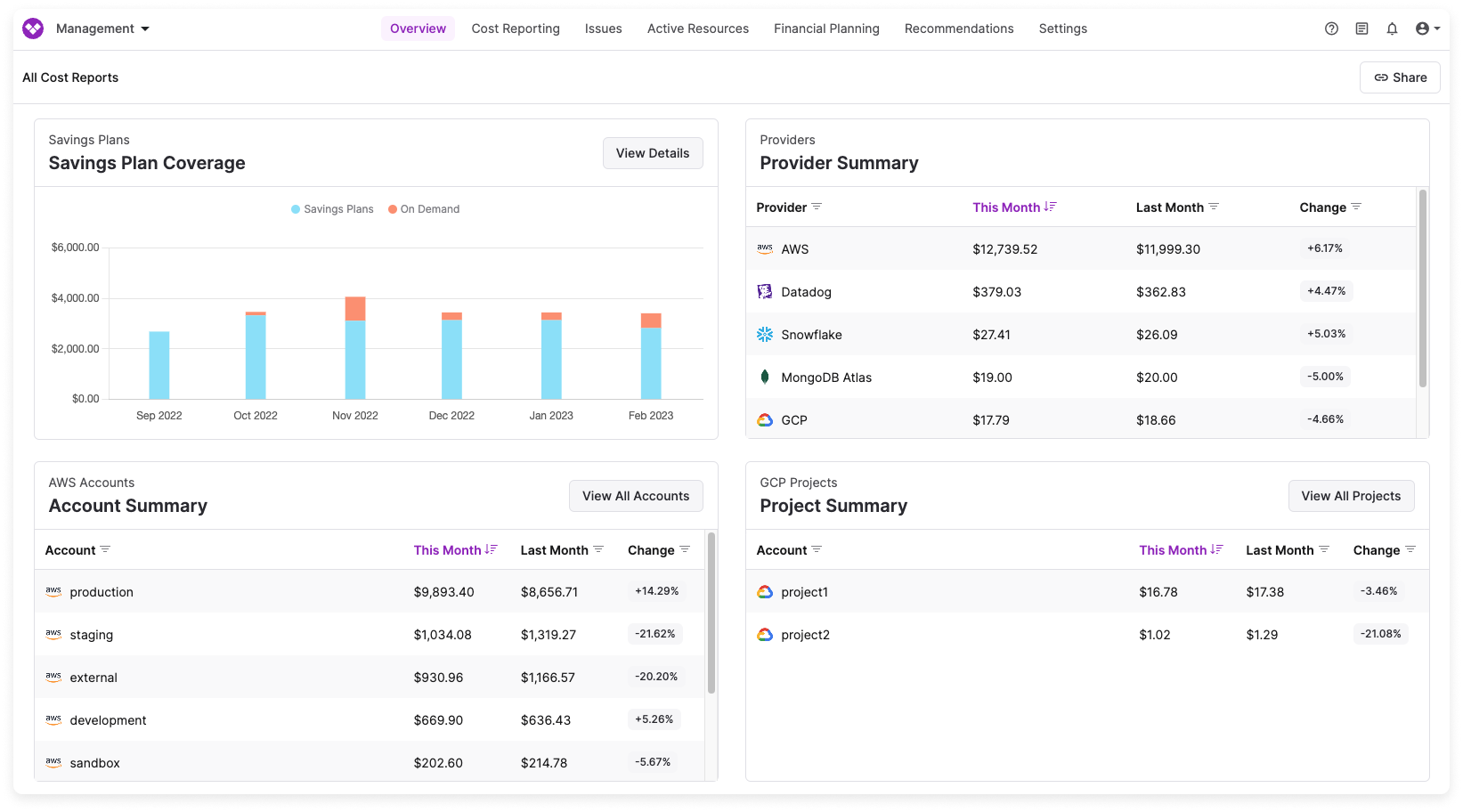Click the Datadog provider name
Viewport: 1463px width, 812px height.
[x=806, y=292]
